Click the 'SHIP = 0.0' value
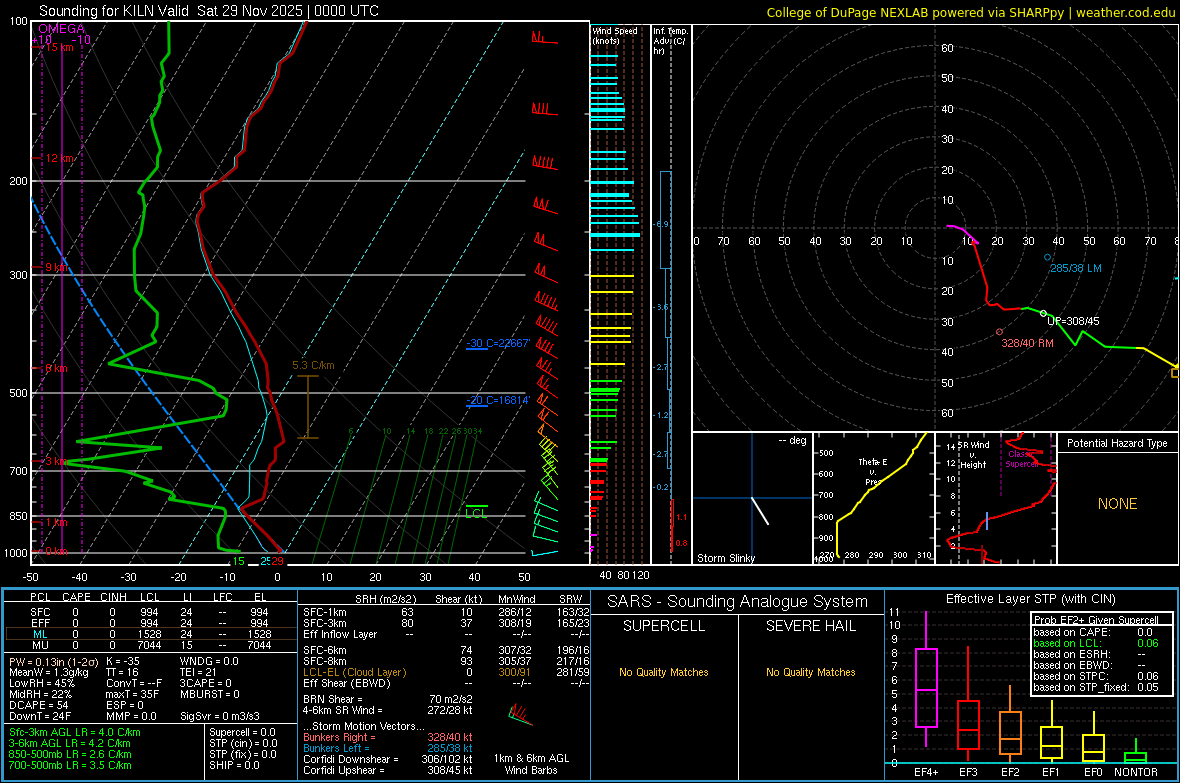 pyautogui.click(x=234, y=765)
